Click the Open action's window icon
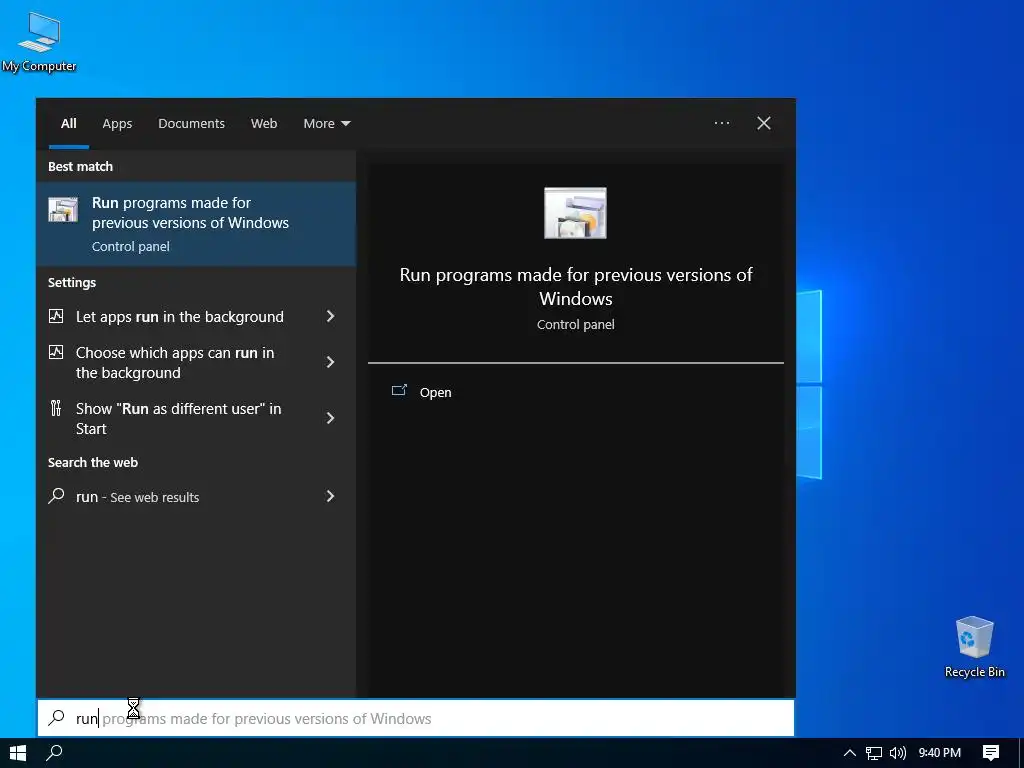 point(399,391)
